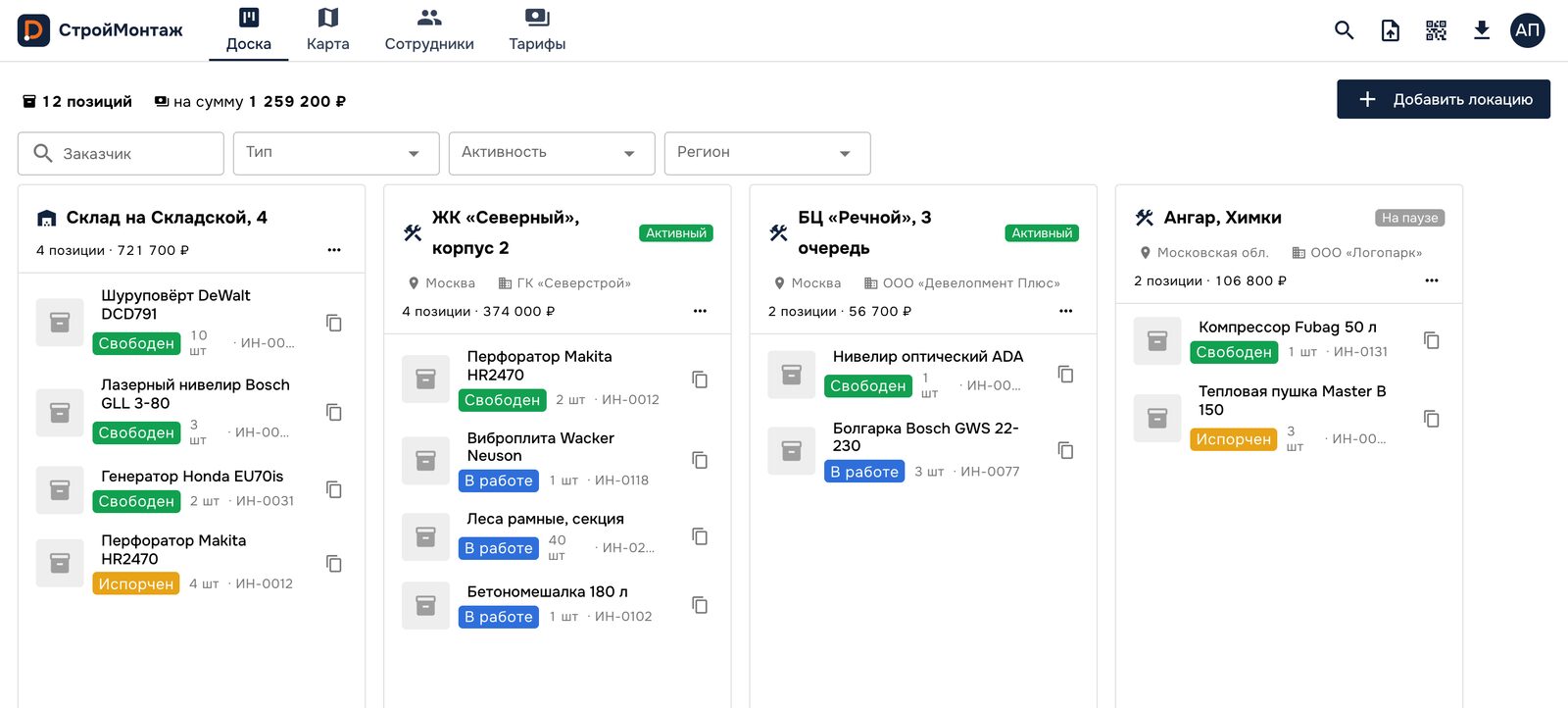Expand the Регион filter dropdown
The image size is (1568, 708).
(767, 153)
